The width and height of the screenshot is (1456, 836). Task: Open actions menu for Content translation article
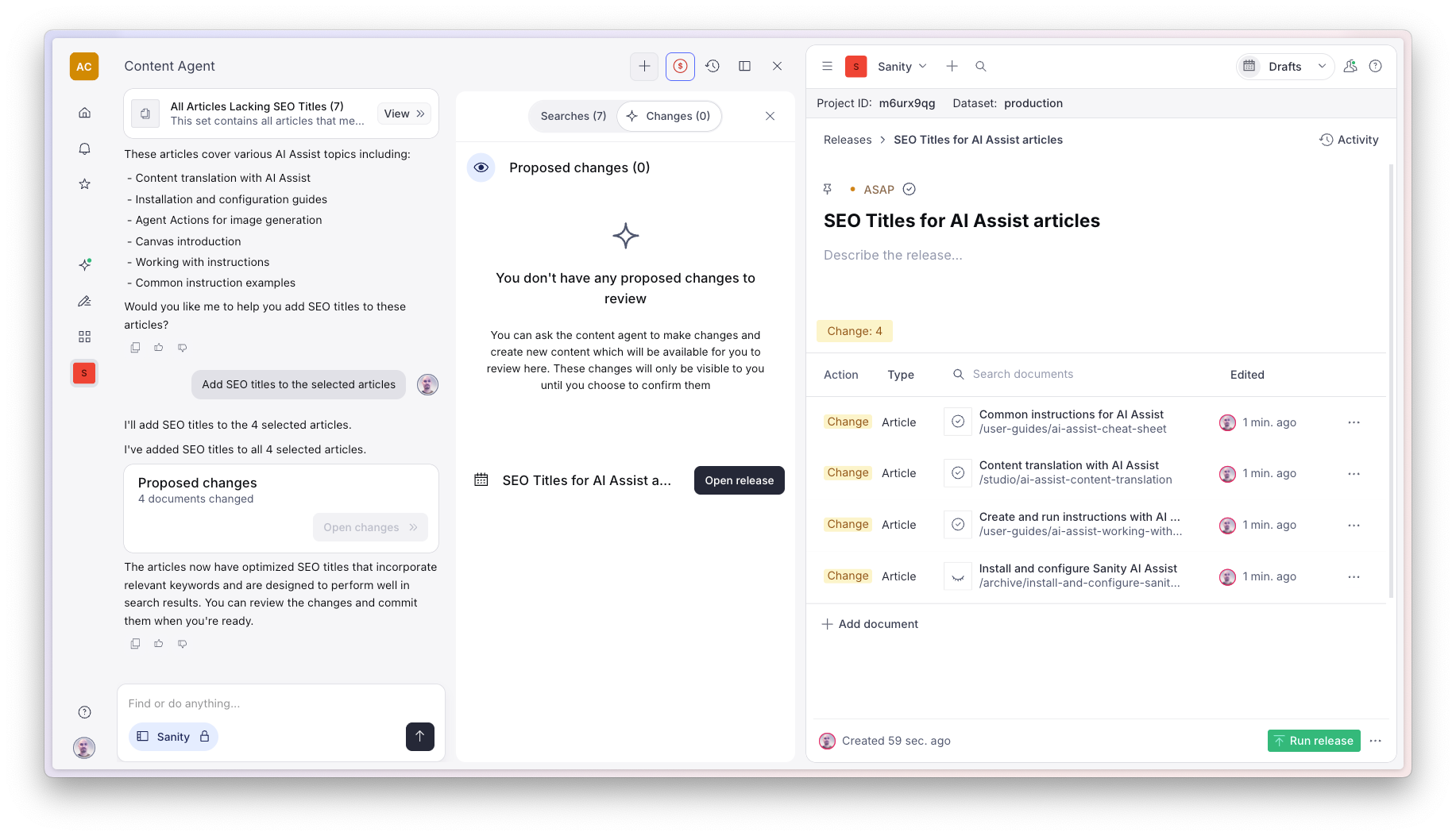[x=1354, y=474]
